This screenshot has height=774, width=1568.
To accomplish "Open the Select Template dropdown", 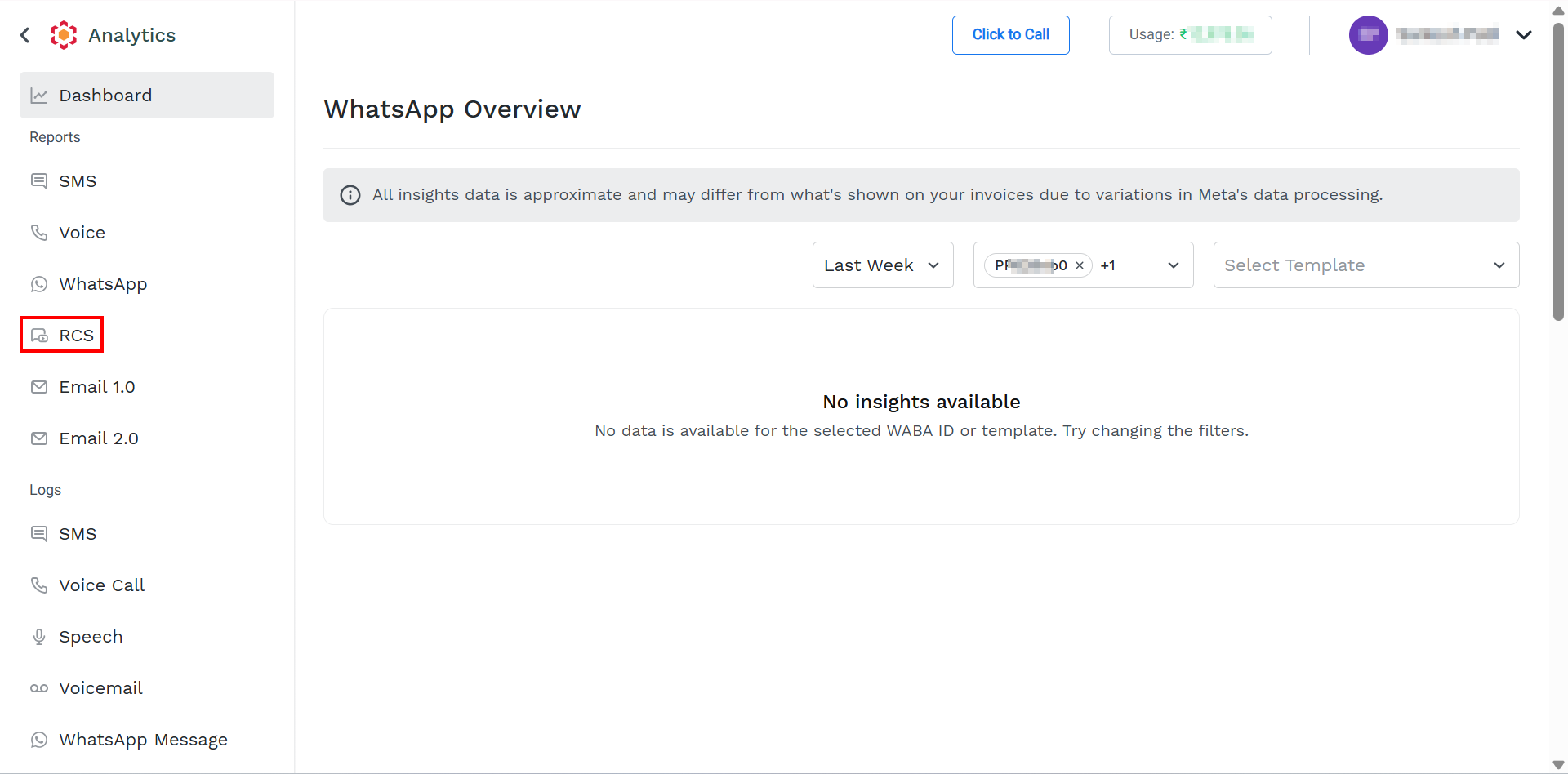I will click(1366, 265).
